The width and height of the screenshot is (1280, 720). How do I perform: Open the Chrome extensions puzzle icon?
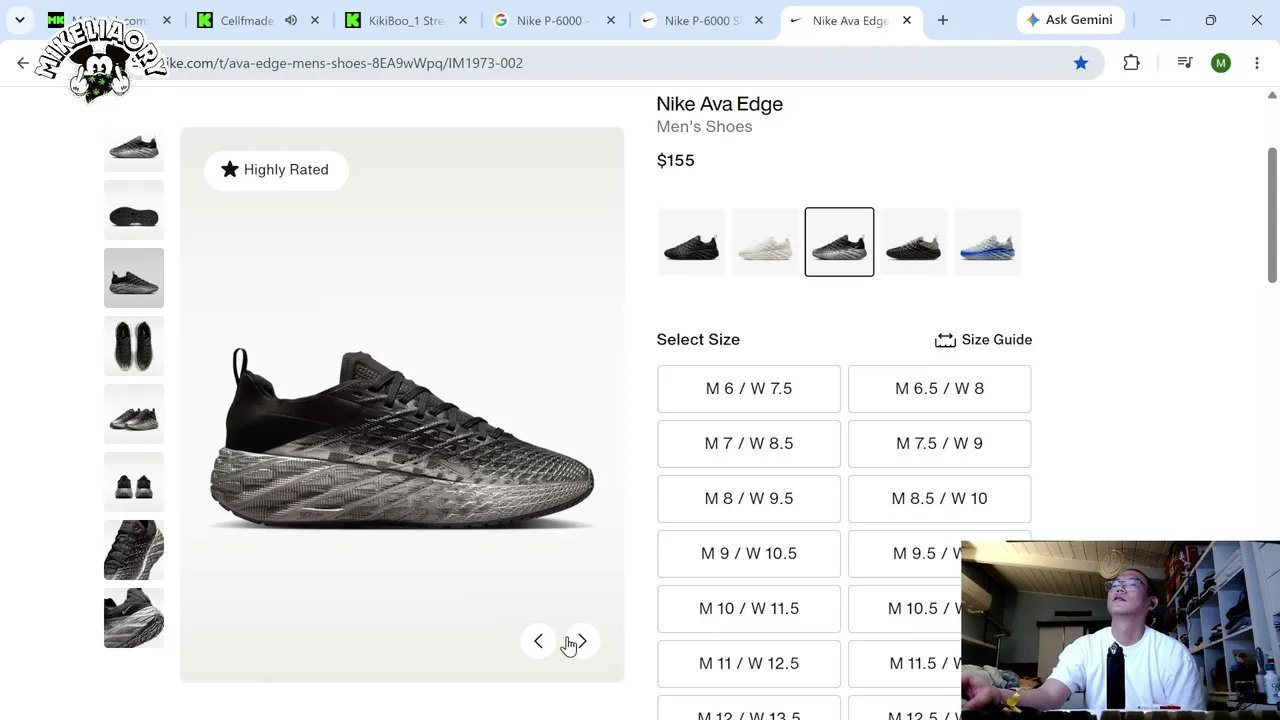(x=1131, y=63)
